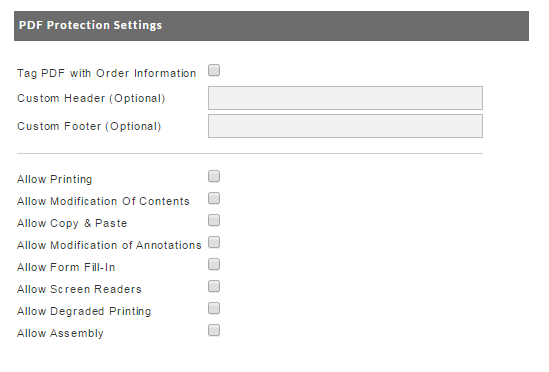The image size is (549, 372).
Task: Enable the Allow Copy & Paste checkbox
Action: 214,220
